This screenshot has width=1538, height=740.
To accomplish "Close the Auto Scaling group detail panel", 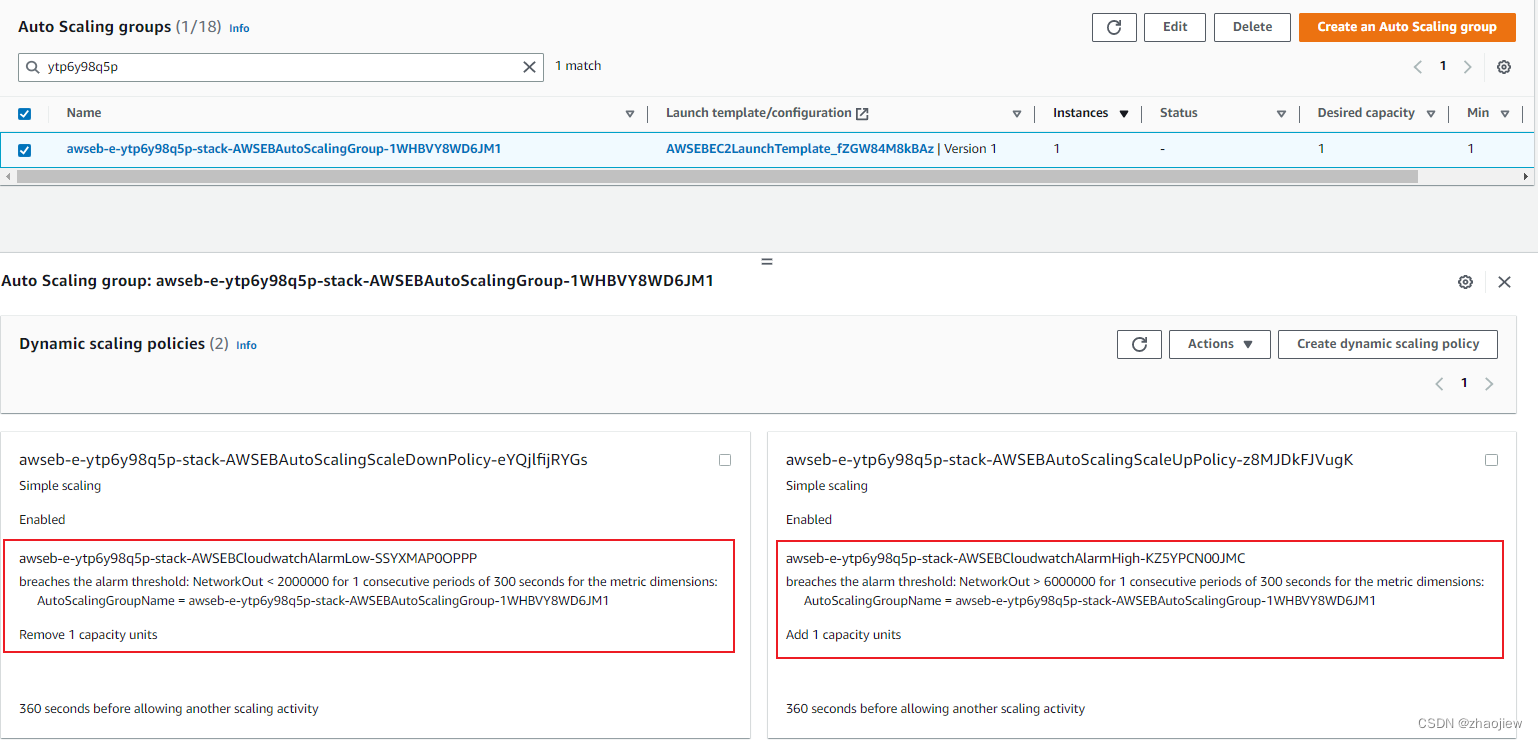I will [1504, 282].
